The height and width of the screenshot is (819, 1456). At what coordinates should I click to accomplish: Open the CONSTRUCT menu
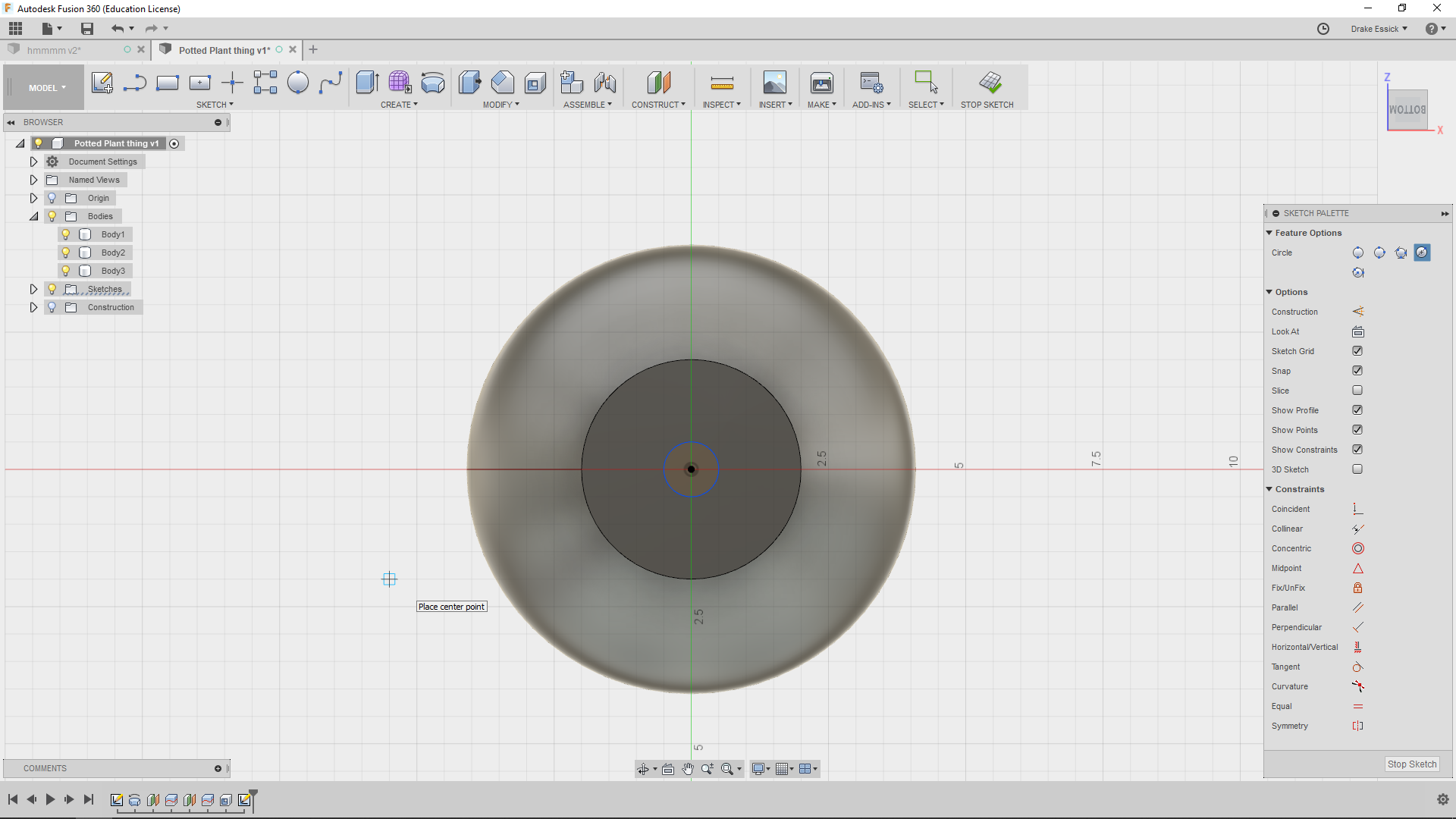658,105
